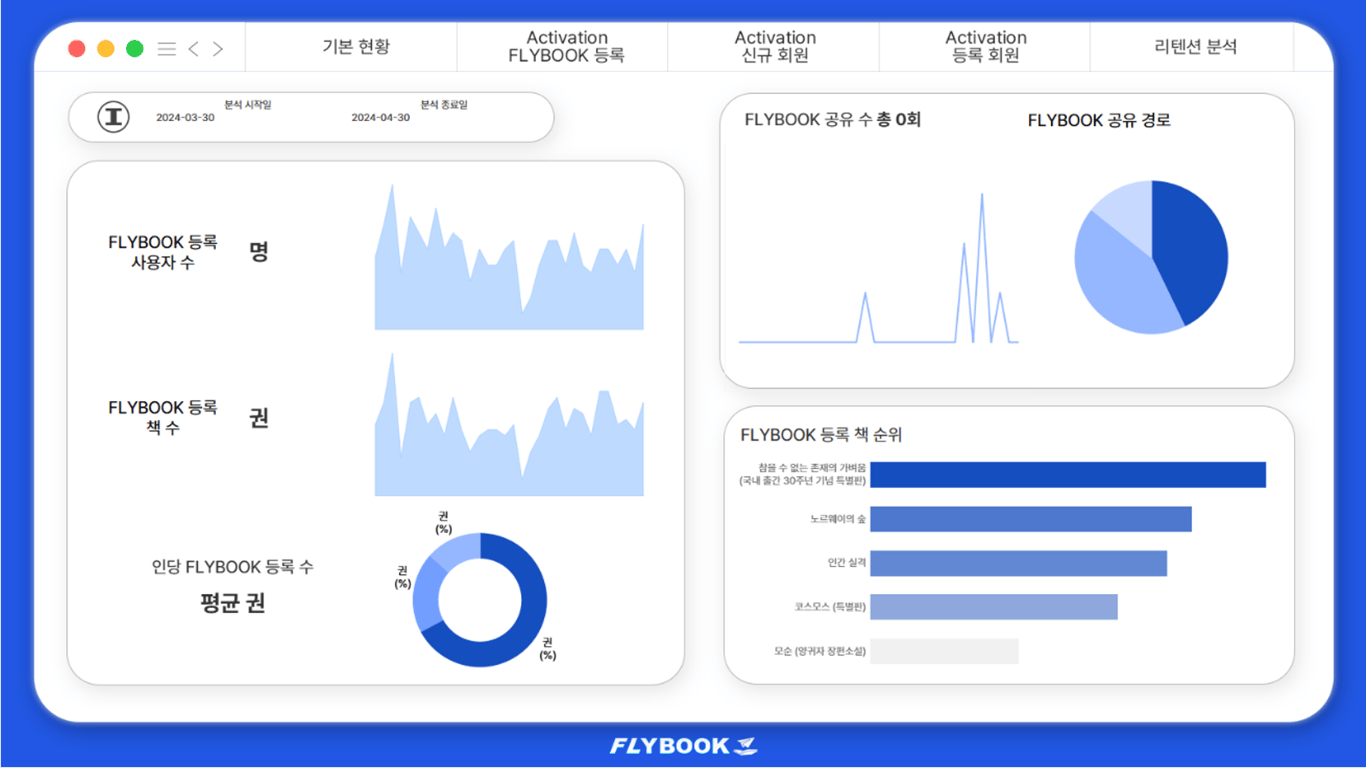This screenshot has height=768, width=1366.
Task: Click the 인당 FLYBOOK 등록 수 label
Action: point(232,567)
